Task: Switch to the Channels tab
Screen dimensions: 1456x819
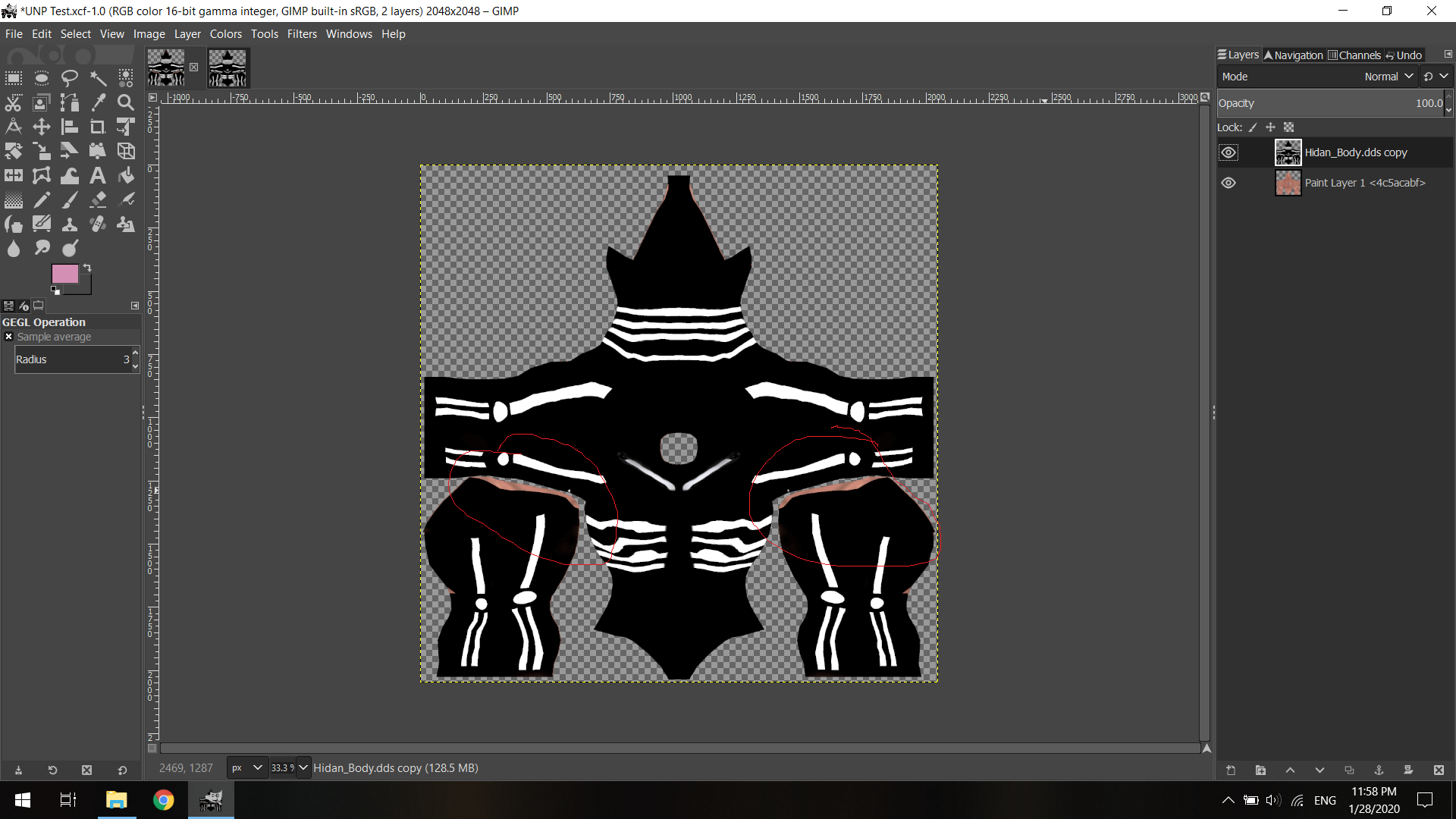Action: point(1354,55)
